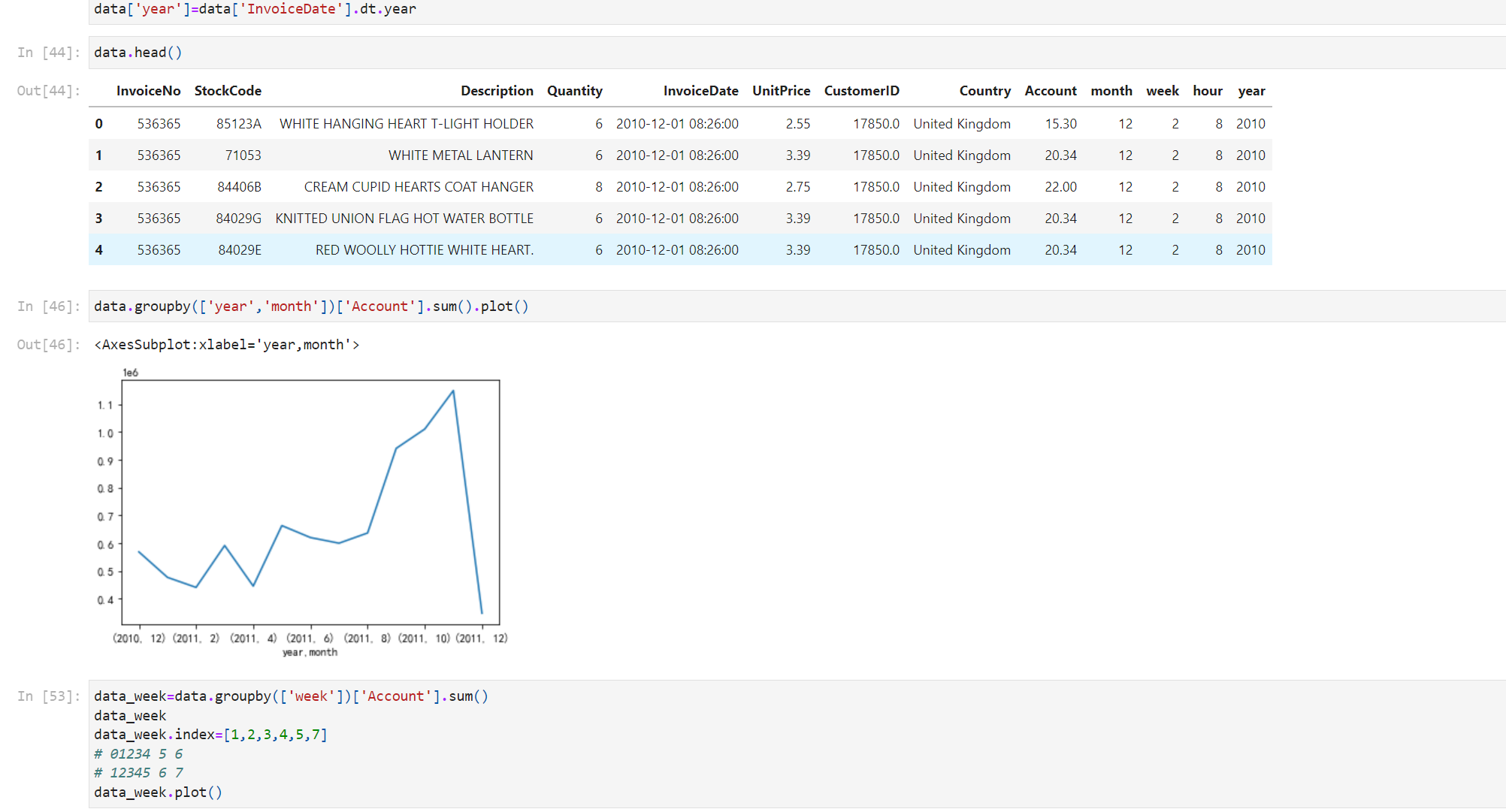Screen dimensions: 1506x812
Task: Click the data.head() code cell
Action: [797, 53]
